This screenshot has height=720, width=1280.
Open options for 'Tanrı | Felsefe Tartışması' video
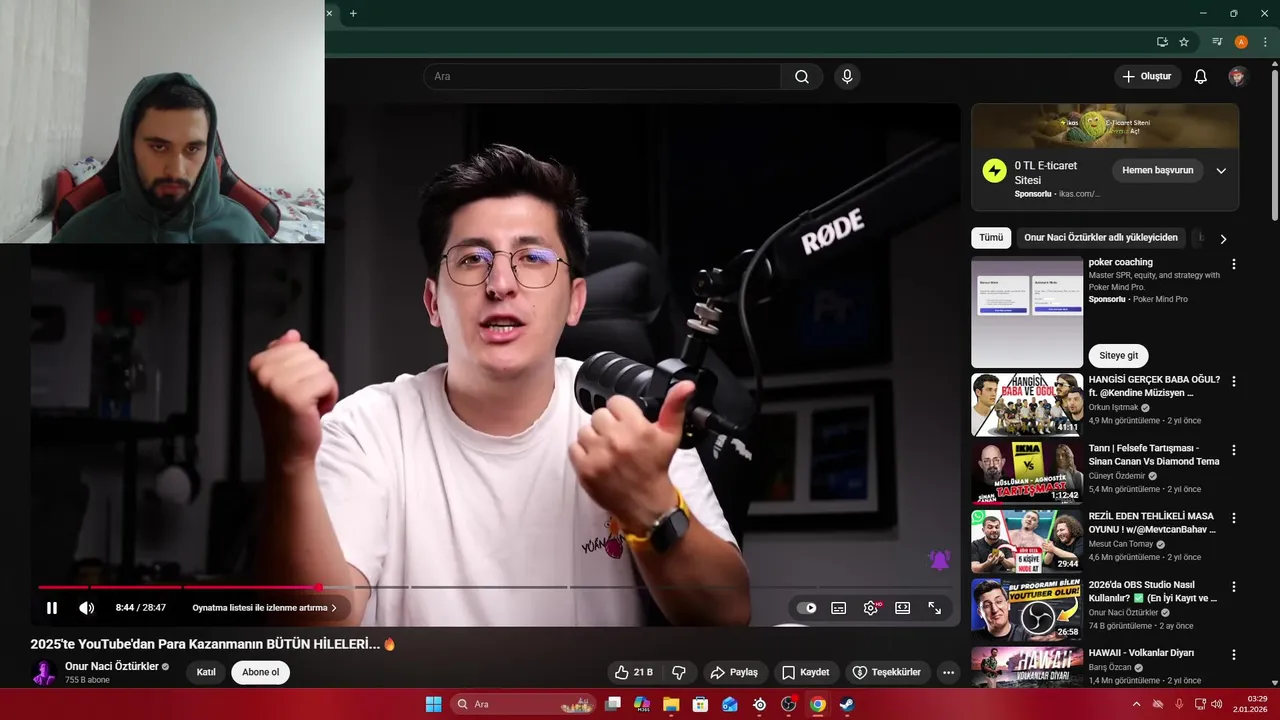click(x=1233, y=449)
